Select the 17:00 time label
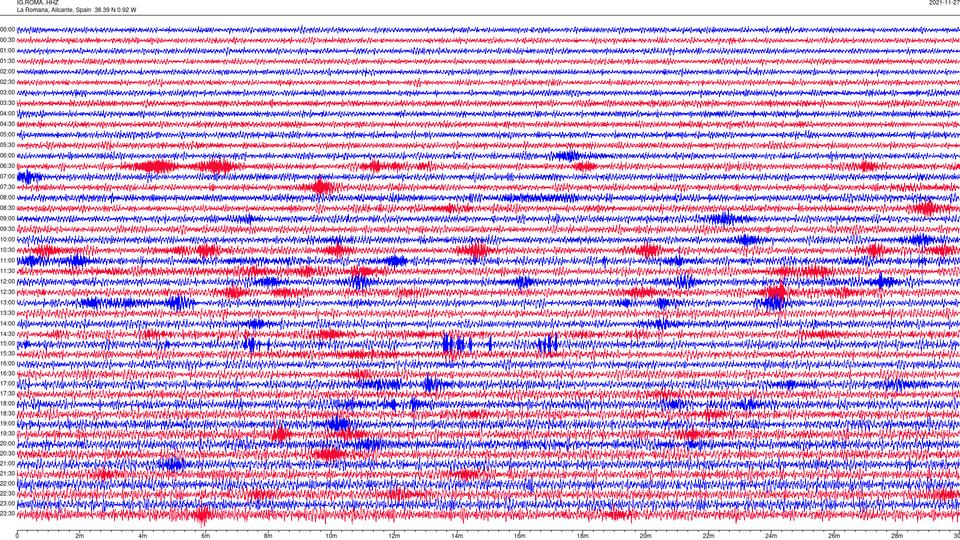This screenshot has height=540, width=960. [x=7, y=384]
